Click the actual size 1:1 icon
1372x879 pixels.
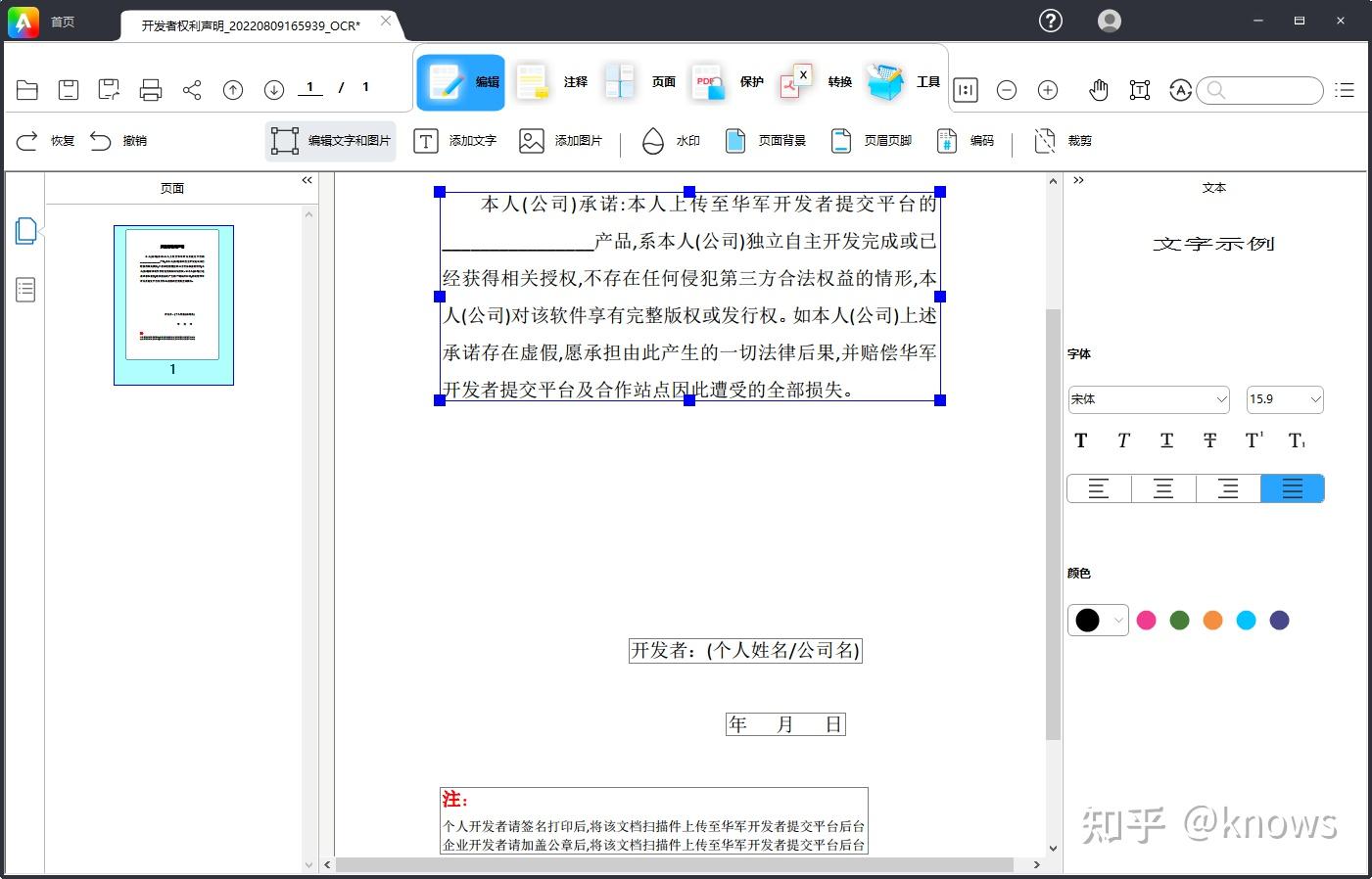click(x=966, y=90)
